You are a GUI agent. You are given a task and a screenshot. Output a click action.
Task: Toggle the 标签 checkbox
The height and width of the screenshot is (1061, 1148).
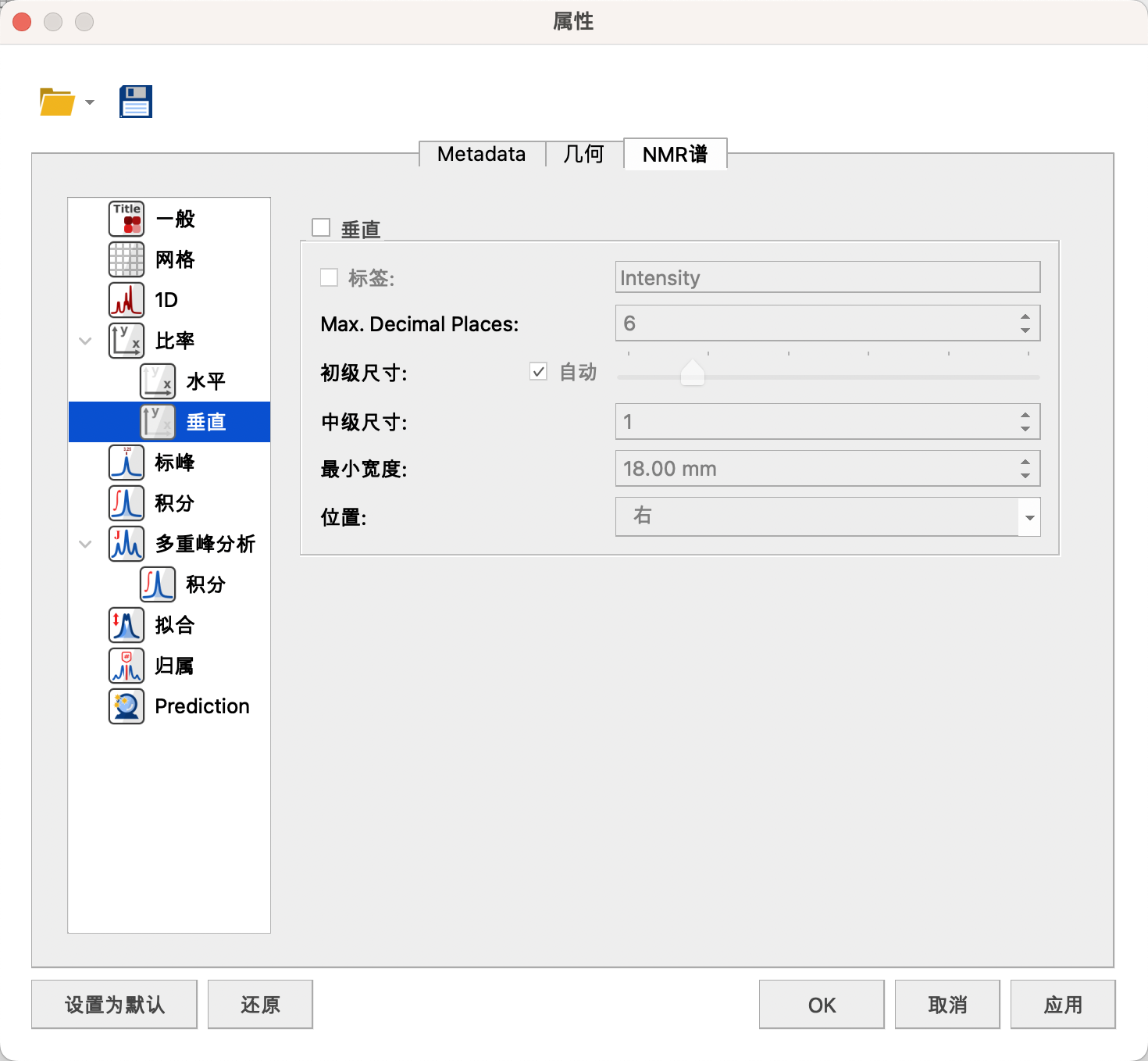pyautogui.click(x=329, y=277)
